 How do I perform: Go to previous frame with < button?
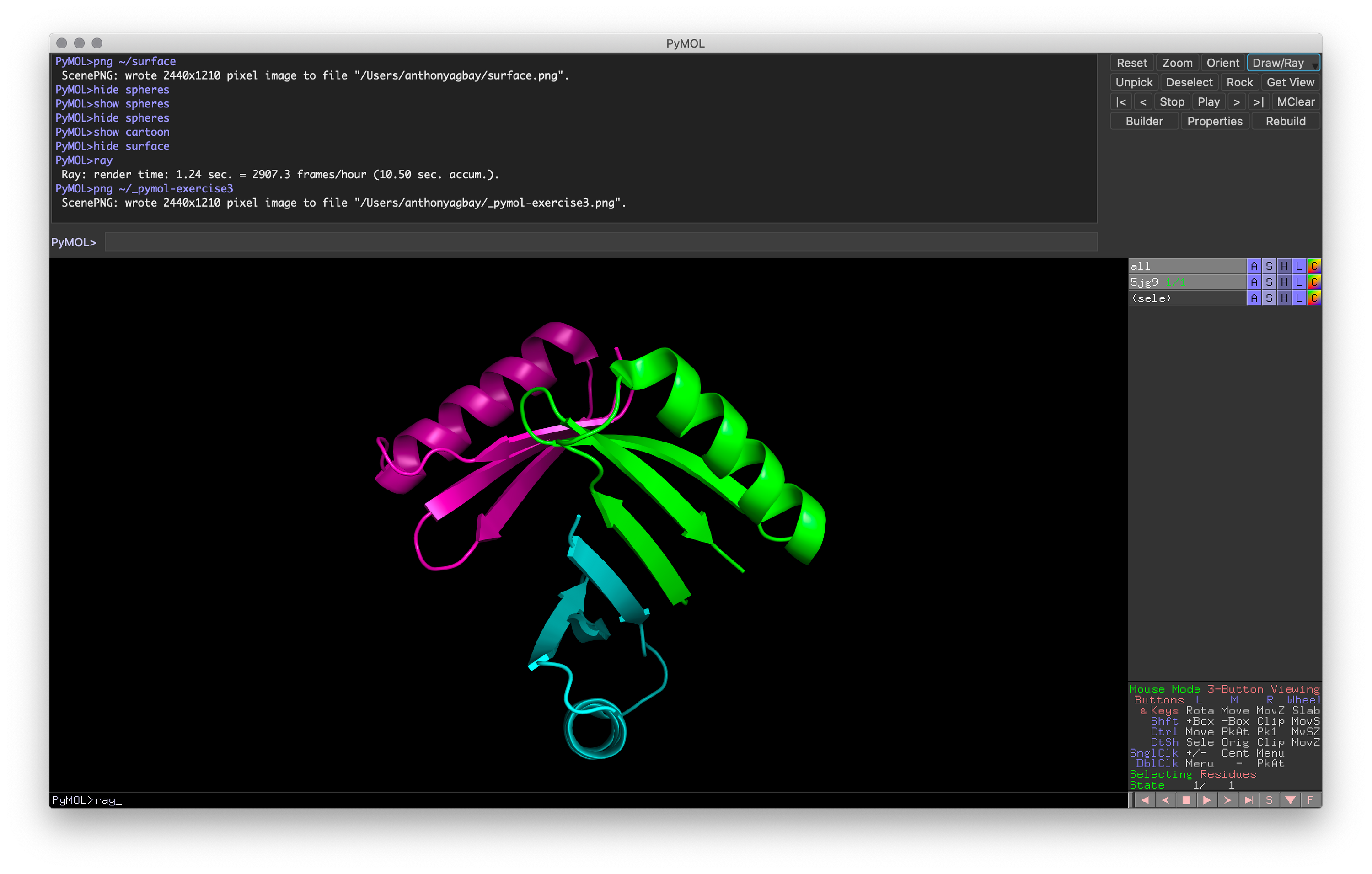point(1143,101)
